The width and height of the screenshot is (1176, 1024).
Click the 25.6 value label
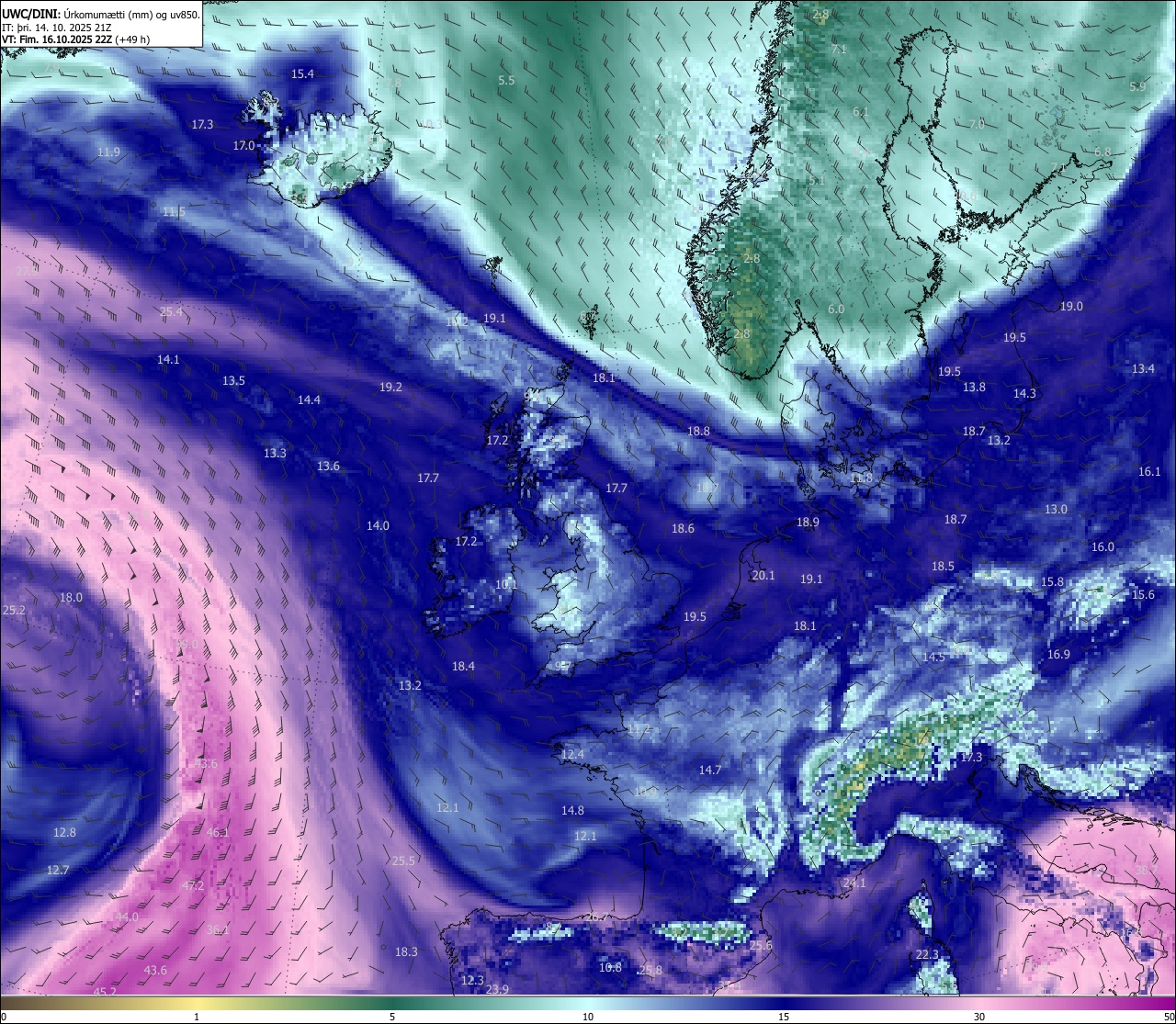point(761,945)
